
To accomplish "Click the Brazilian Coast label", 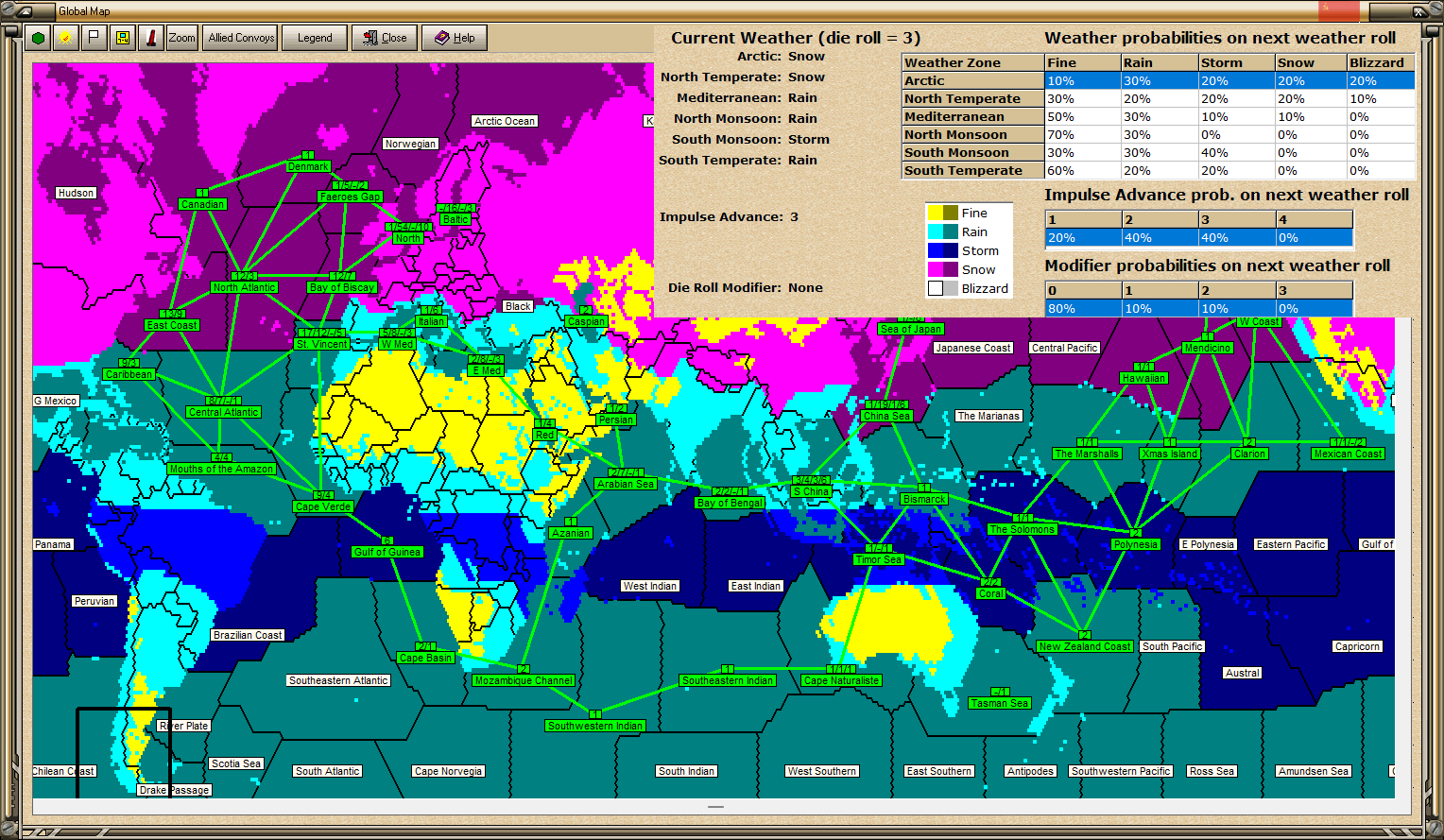I will point(248,635).
